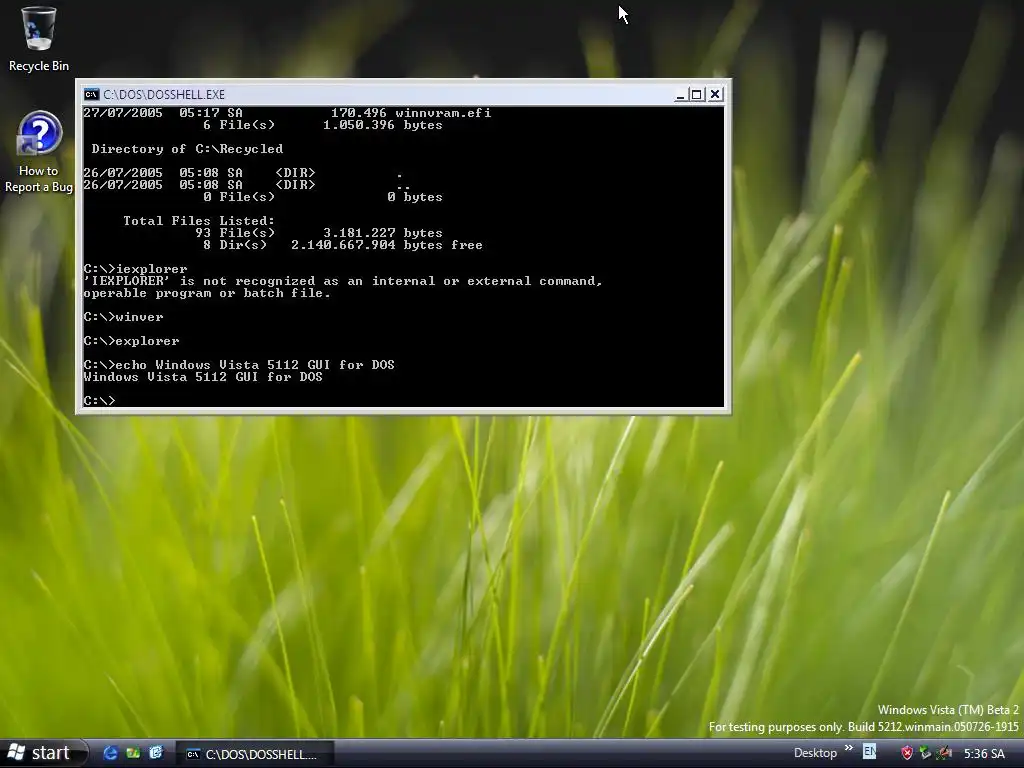This screenshot has width=1024, height=768.
Task: Click the echo command output line
Action: pyautogui.click(x=203, y=377)
